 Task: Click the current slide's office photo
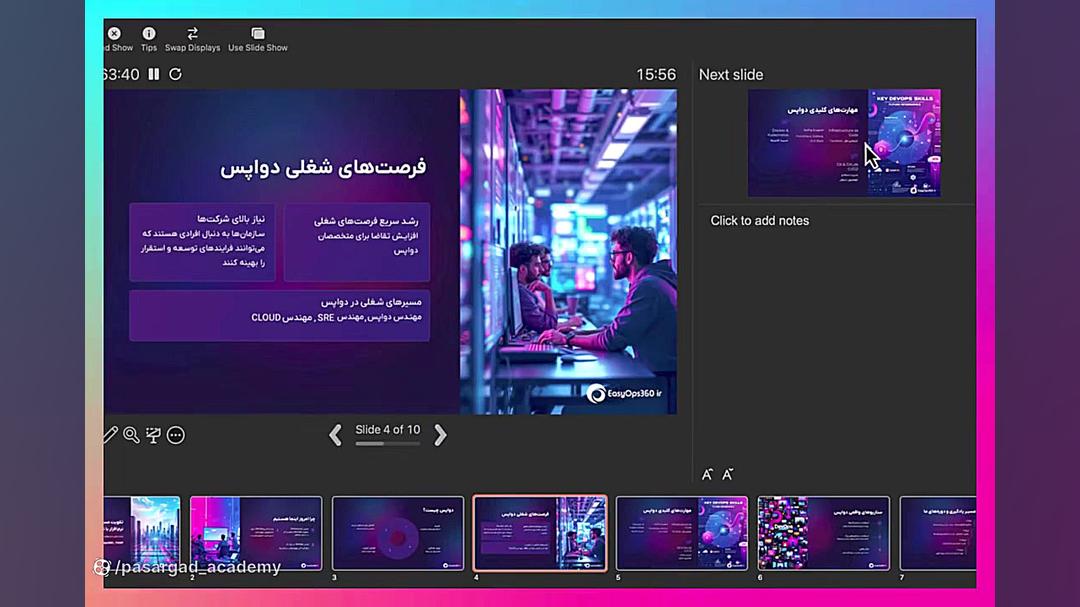point(568,251)
